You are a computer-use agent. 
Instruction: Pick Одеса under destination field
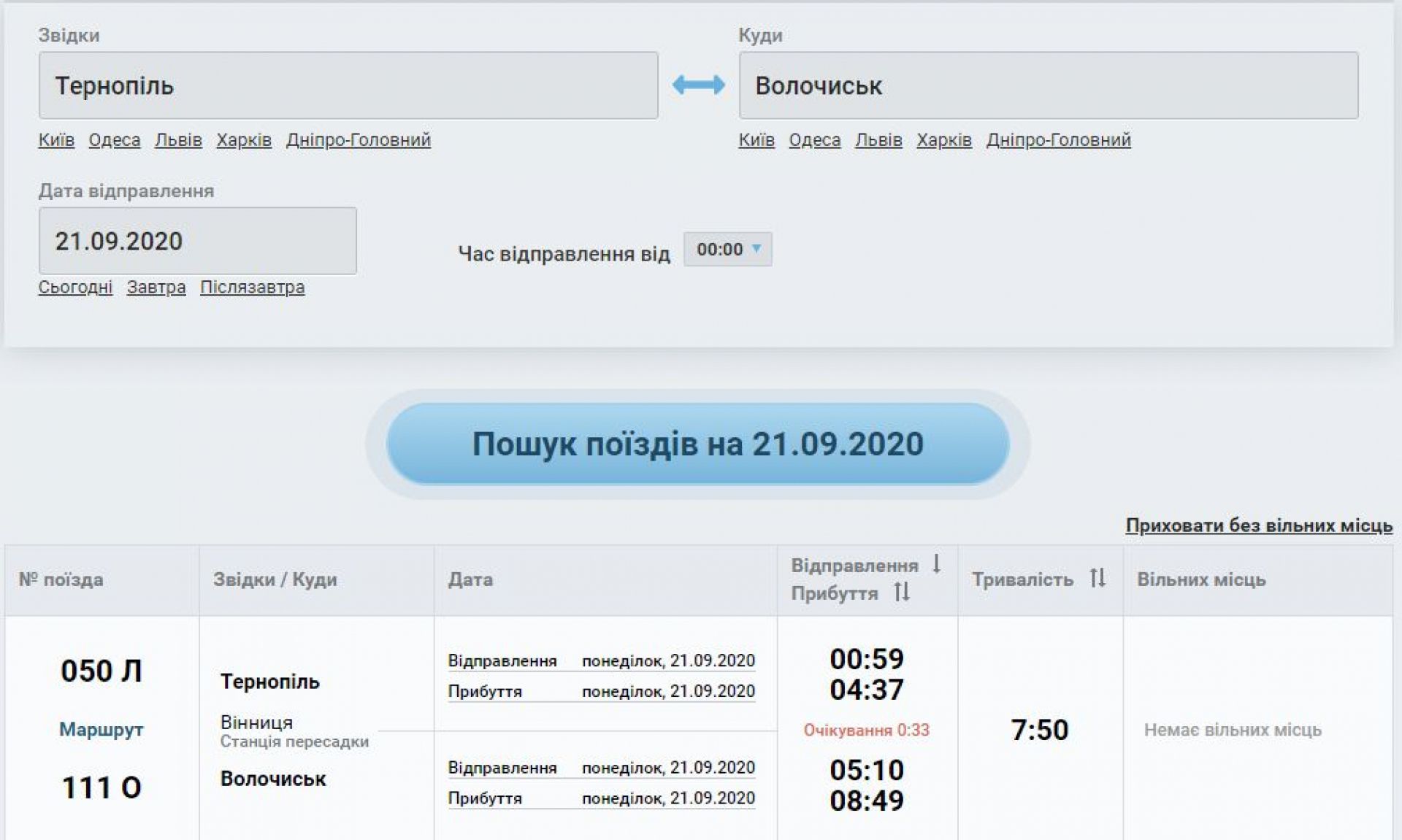[814, 140]
